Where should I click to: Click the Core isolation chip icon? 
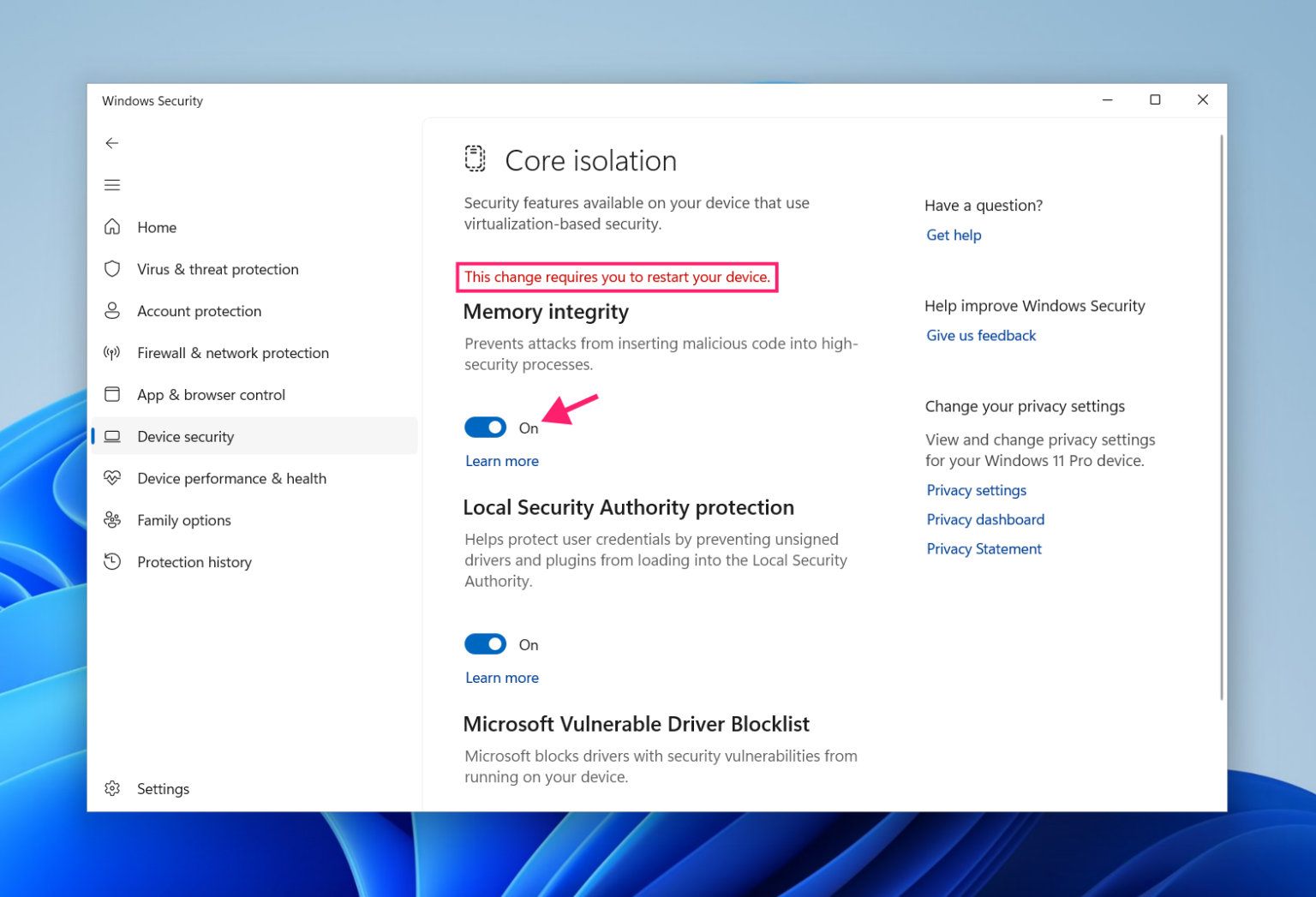(x=476, y=159)
